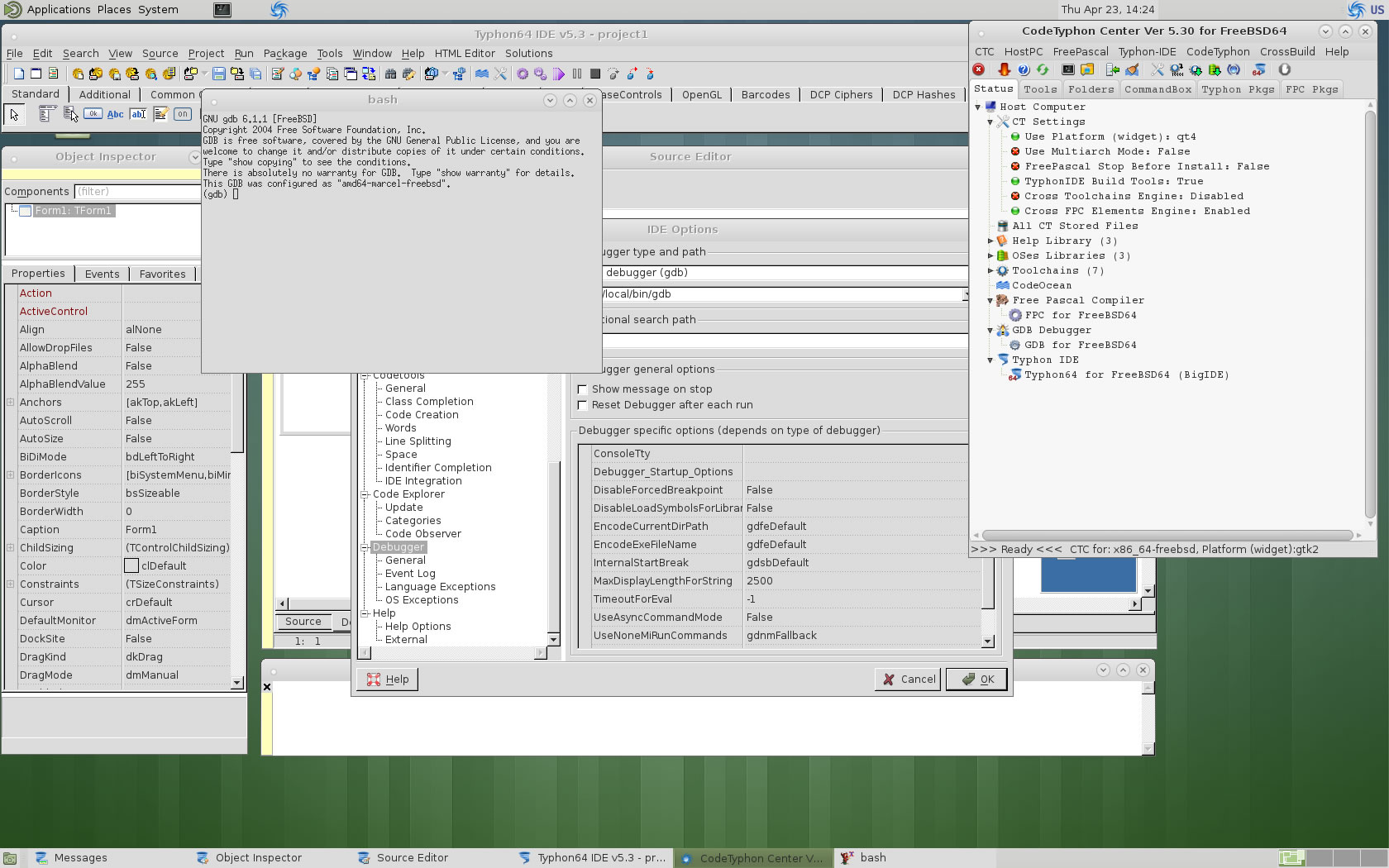The image size is (1389, 868).
Task: Click the Run (purple play) icon
Action: pos(559,74)
